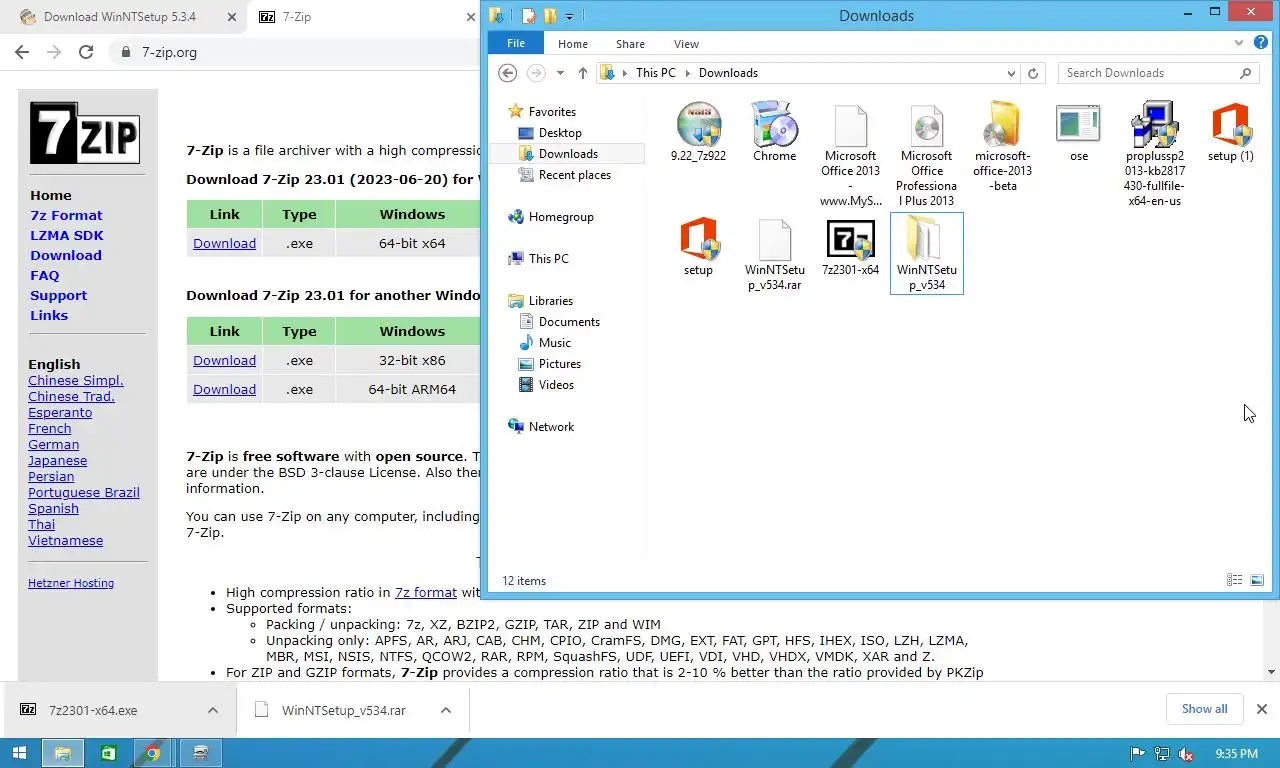The image size is (1280, 768).
Task: Click the Show all downloads button
Action: point(1204,709)
